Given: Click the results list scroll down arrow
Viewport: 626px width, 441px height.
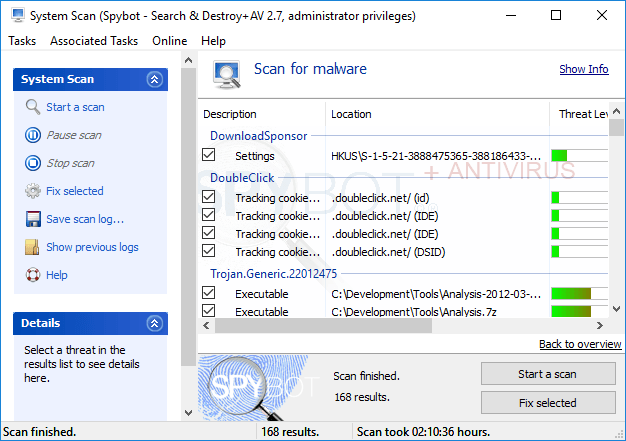Looking at the screenshot, I should 616,309.
